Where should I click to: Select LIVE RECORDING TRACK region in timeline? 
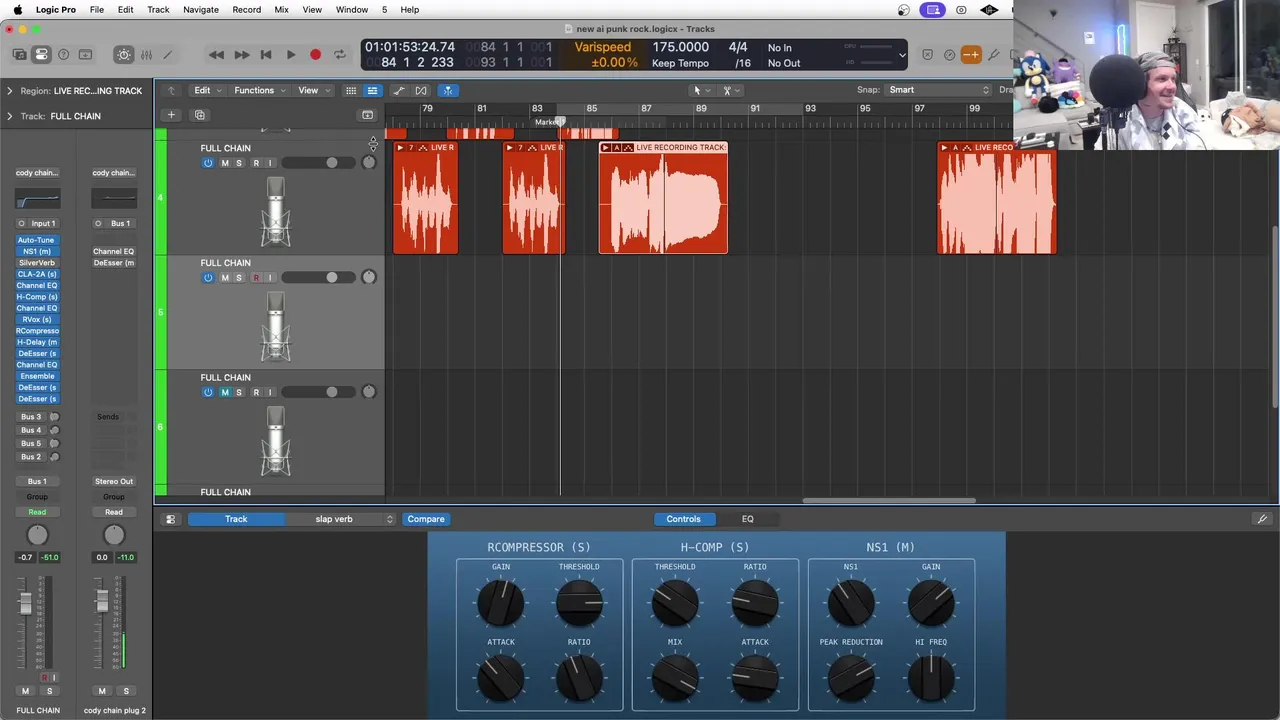[x=663, y=198]
